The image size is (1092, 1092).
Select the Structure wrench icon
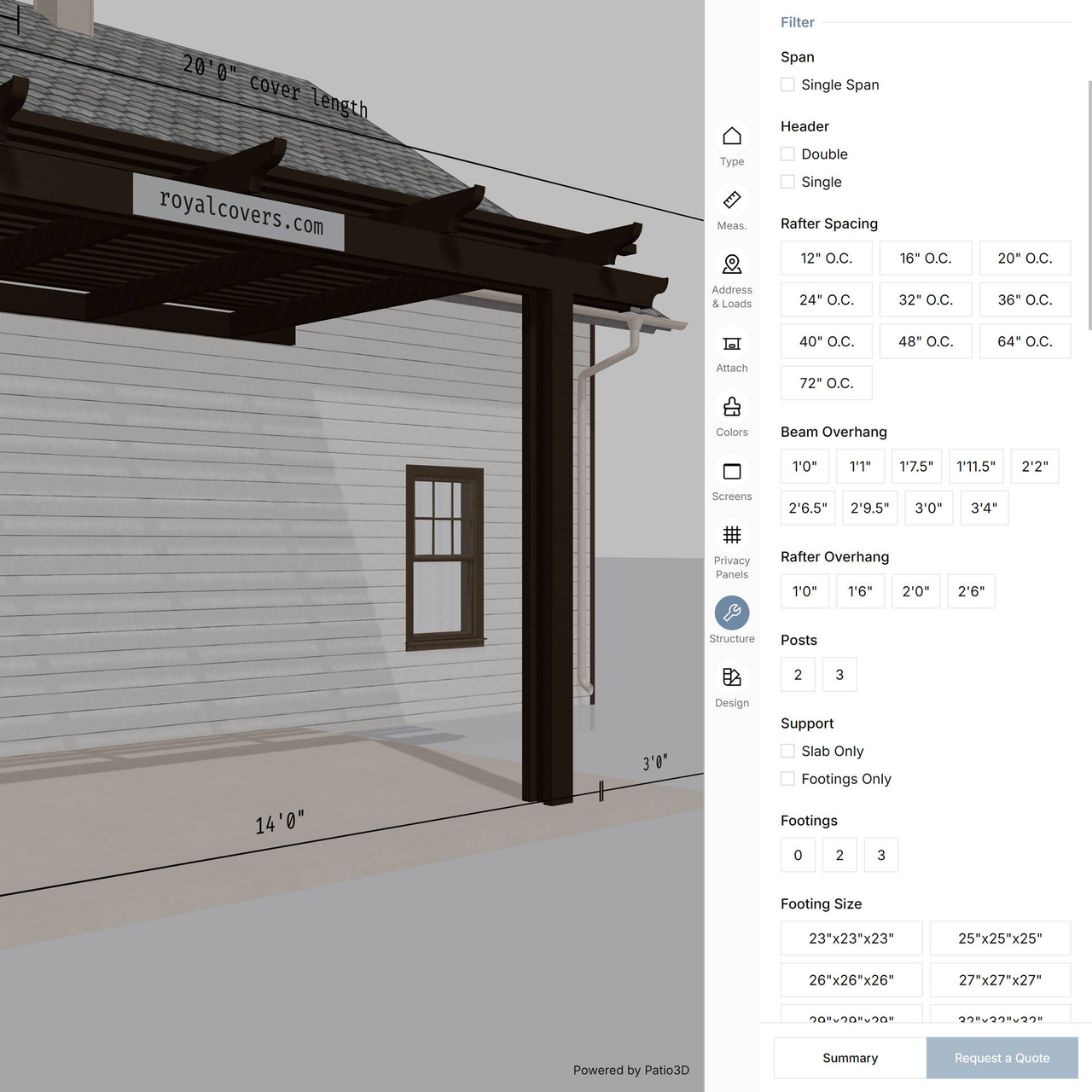[x=732, y=613]
